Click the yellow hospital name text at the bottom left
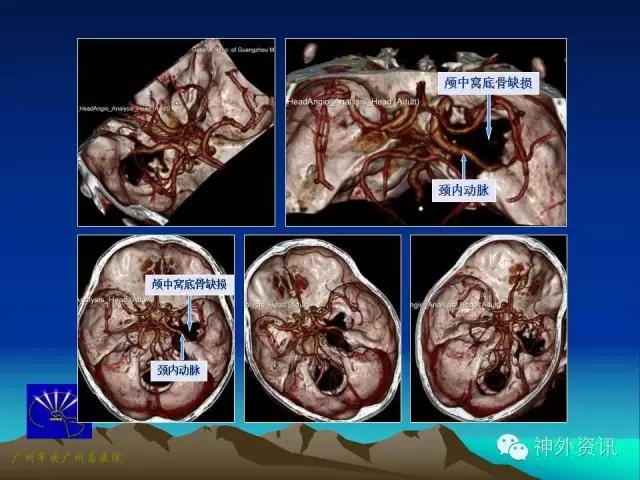The width and height of the screenshot is (640, 480). click(x=66, y=458)
